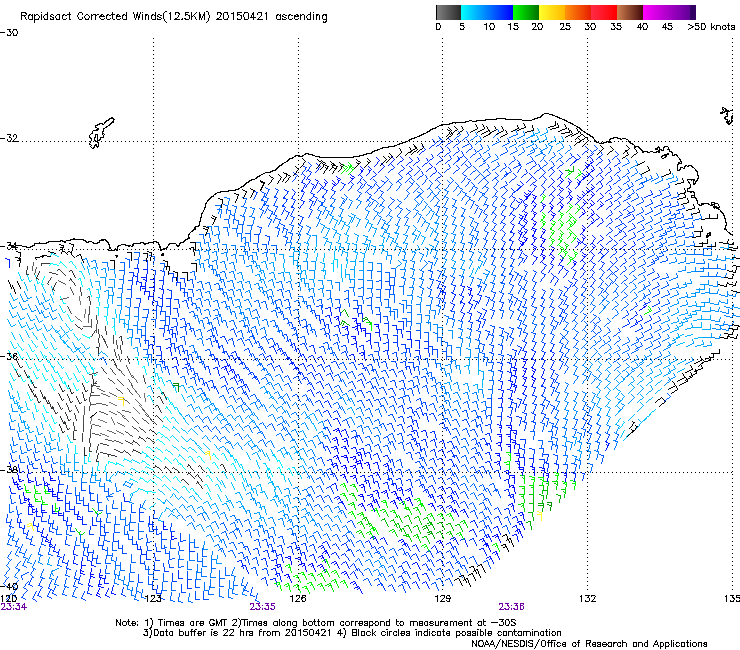Click the NOAA/NESDIS credit line

(589, 643)
